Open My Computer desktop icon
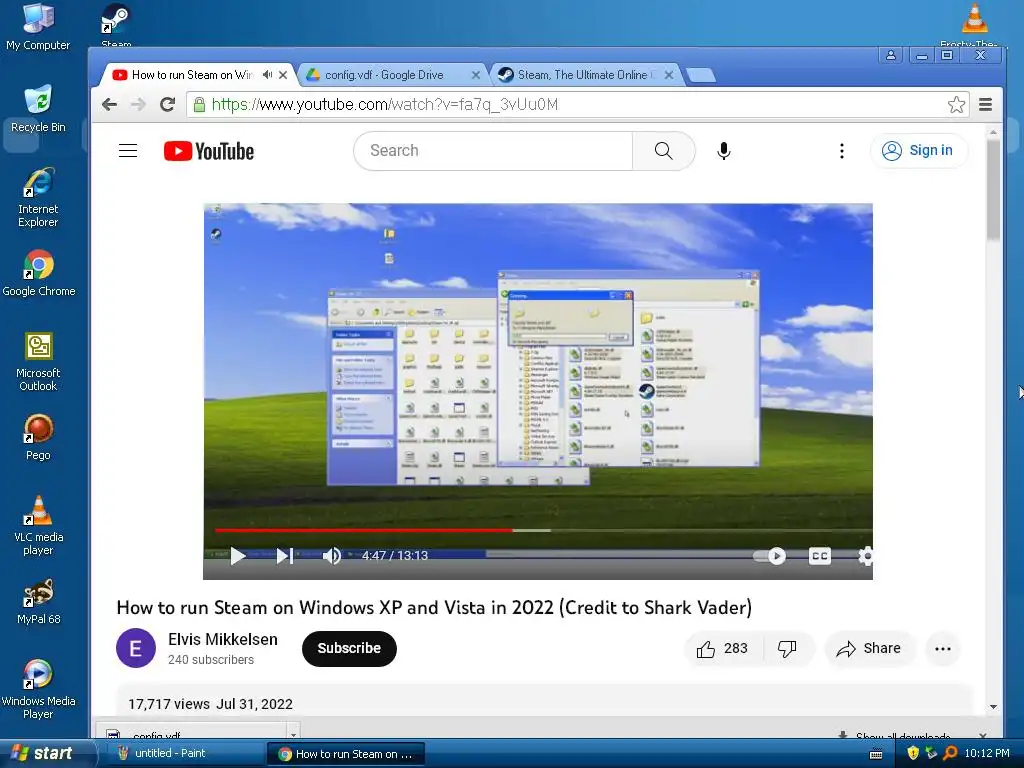This screenshot has width=1024, height=768. pyautogui.click(x=38, y=27)
